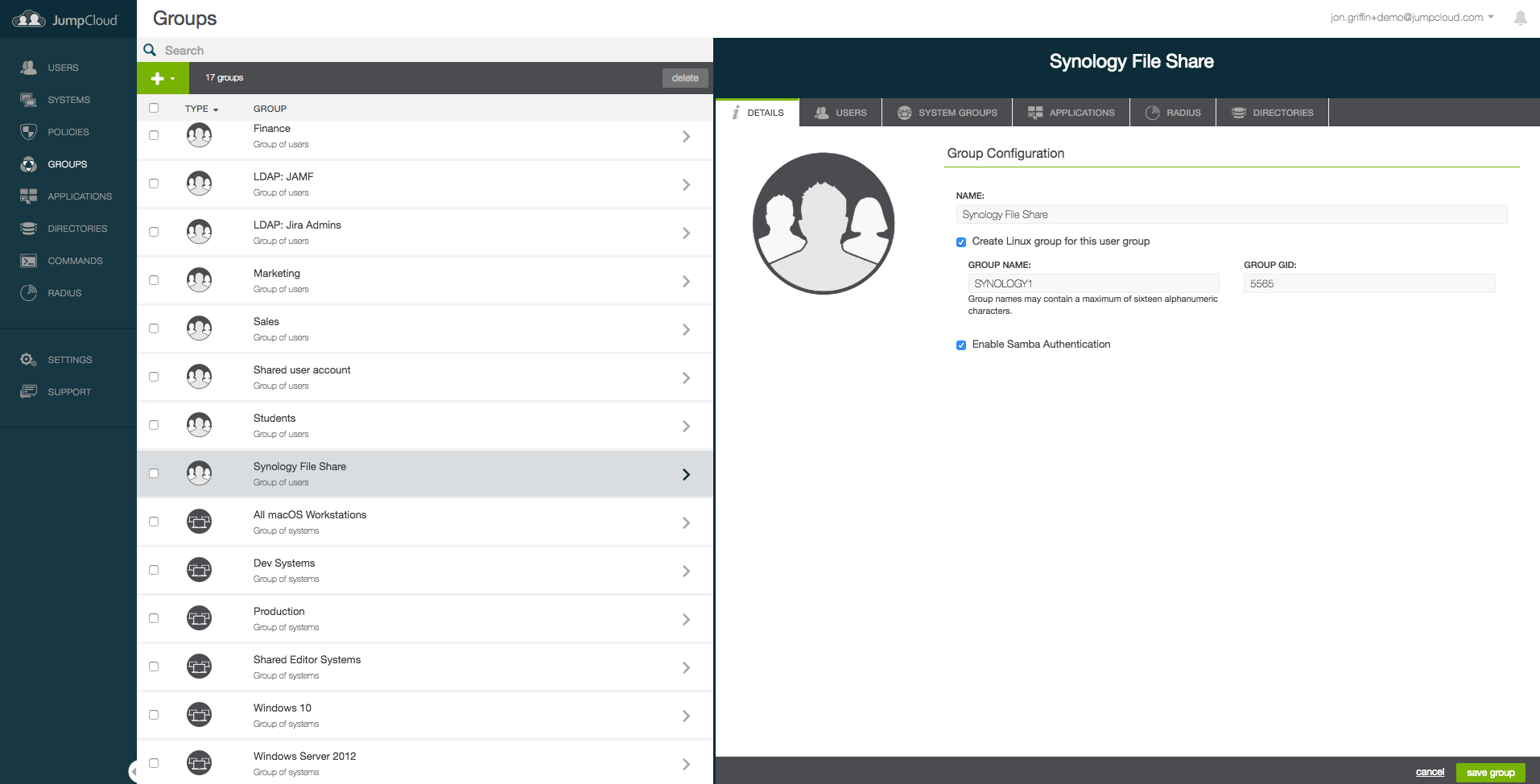Expand the Sales row chevron
The image size is (1540, 784).
click(x=686, y=330)
